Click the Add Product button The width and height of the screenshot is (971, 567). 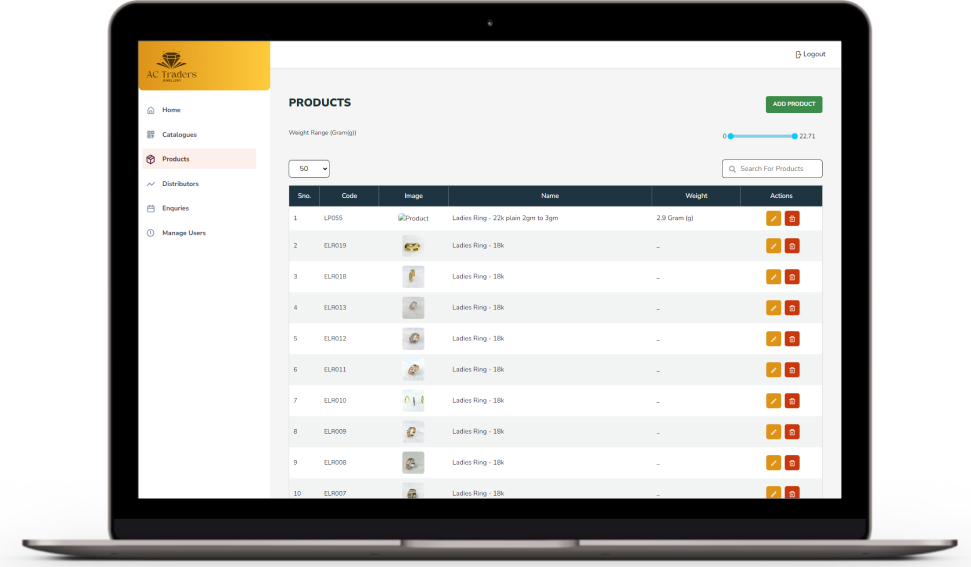click(x=794, y=104)
